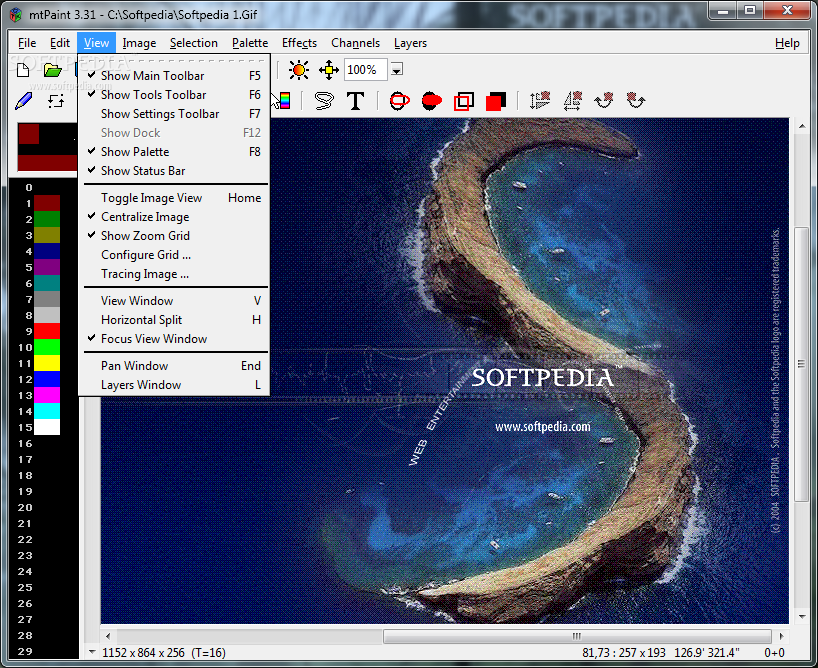This screenshot has height=668, width=818.
Task: Click the outline selection rectangle icon
Action: click(x=464, y=101)
